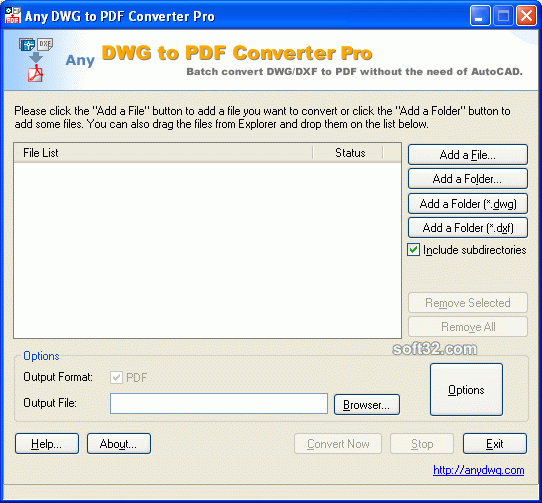
Task: Open the large Options button
Action: [466, 390]
